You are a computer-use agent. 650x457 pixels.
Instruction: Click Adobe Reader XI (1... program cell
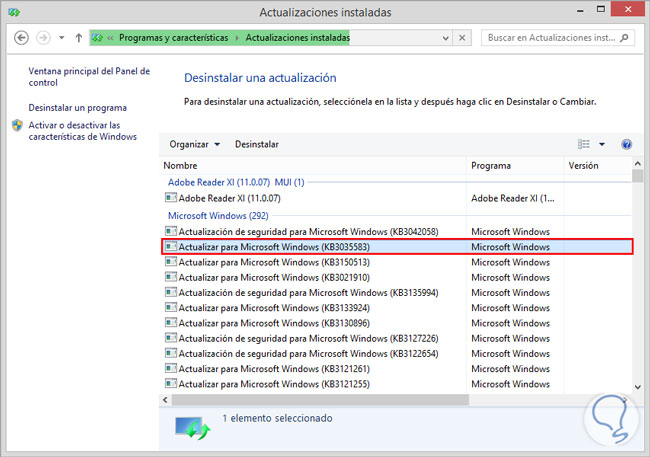point(512,198)
